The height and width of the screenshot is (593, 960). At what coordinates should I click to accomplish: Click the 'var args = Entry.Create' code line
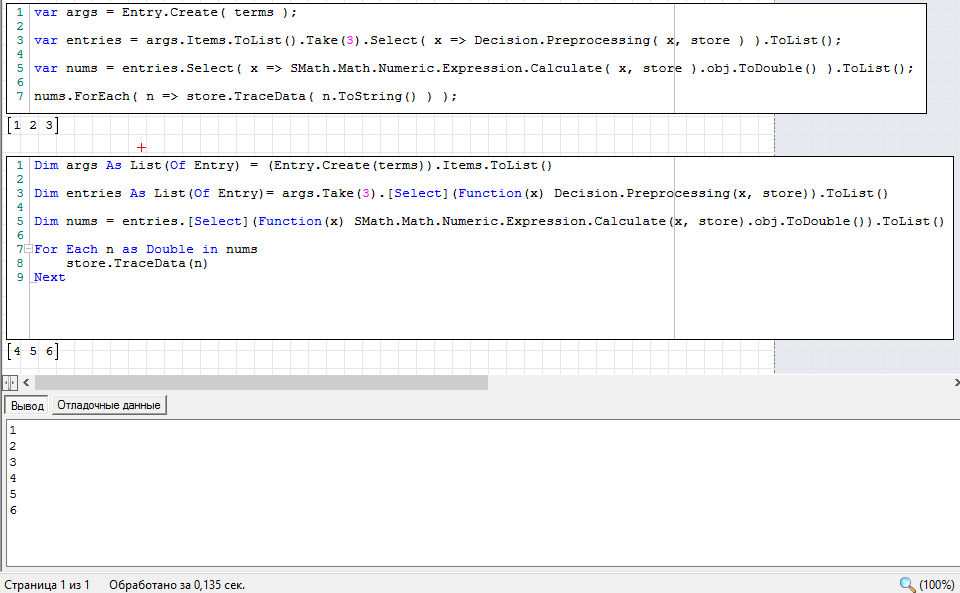click(165, 12)
